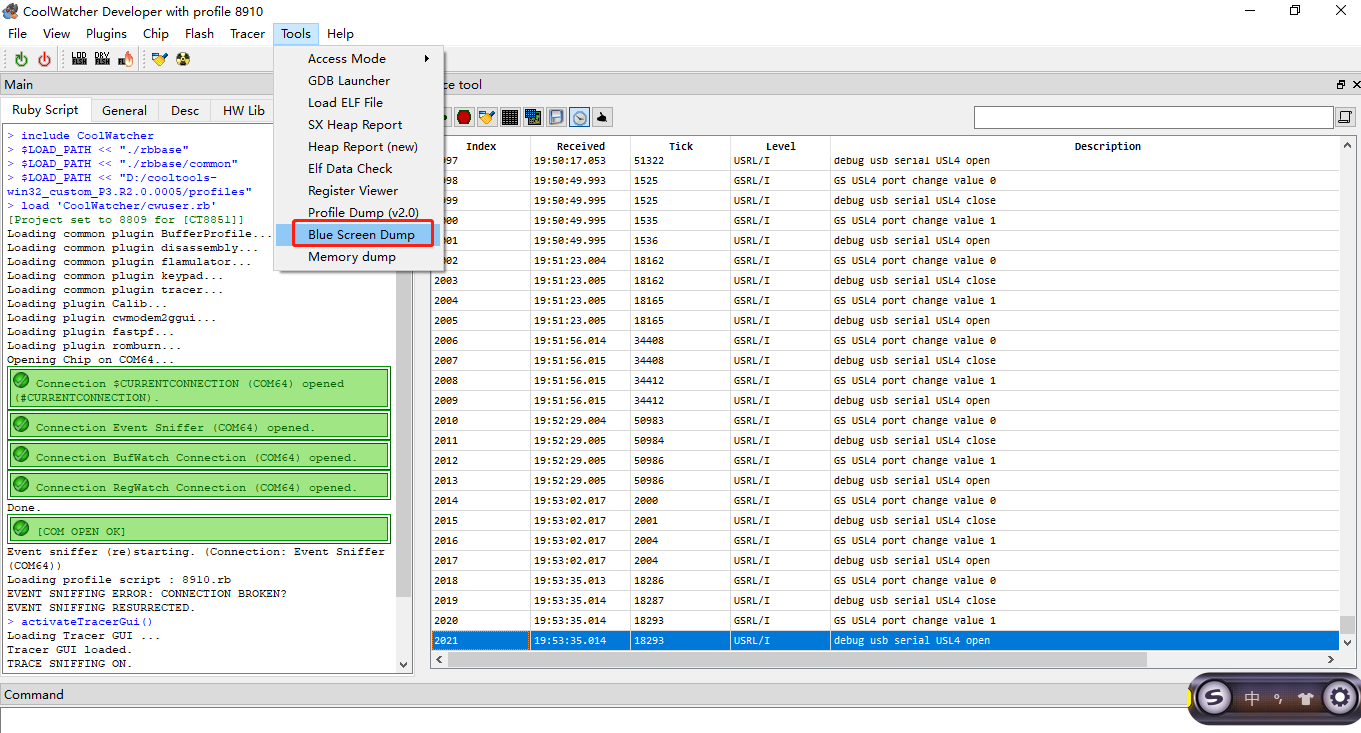Open the Flash menu
The width and height of the screenshot is (1361, 733).
(x=200, y=33)
